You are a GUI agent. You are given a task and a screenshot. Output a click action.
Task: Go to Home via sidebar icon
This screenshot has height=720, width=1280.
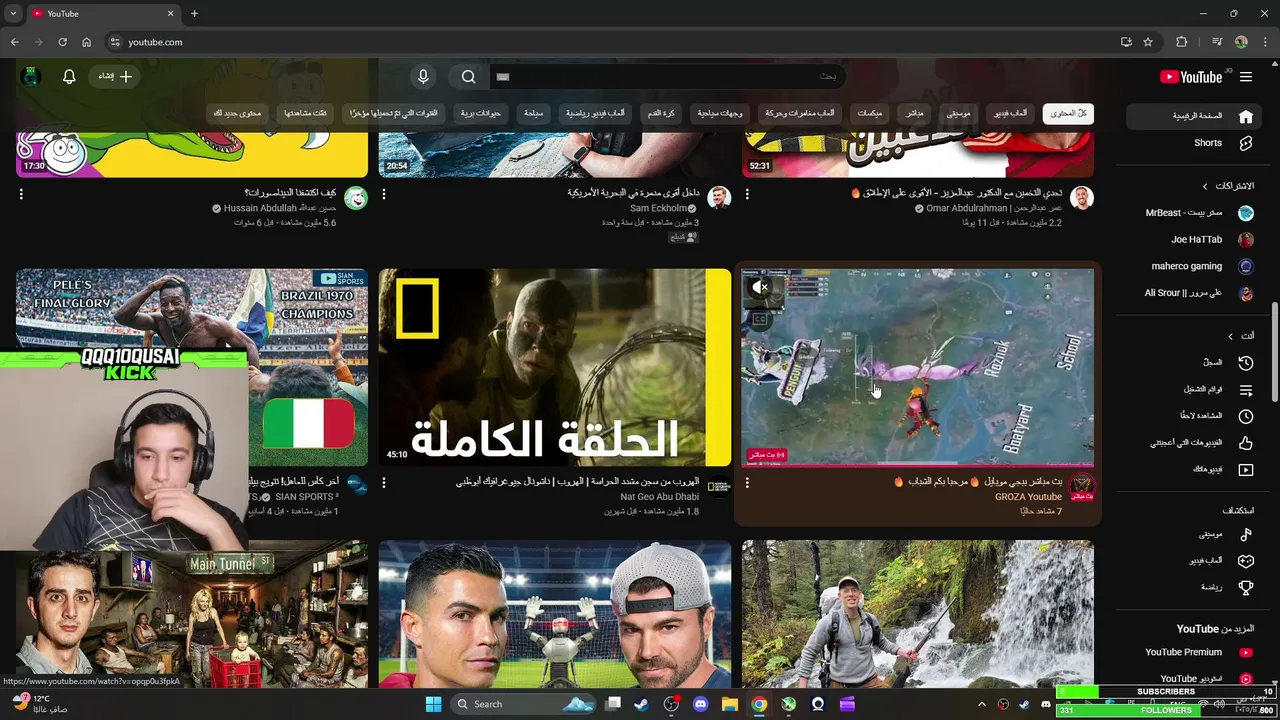pyautogui.click(x=1246, y=116)
